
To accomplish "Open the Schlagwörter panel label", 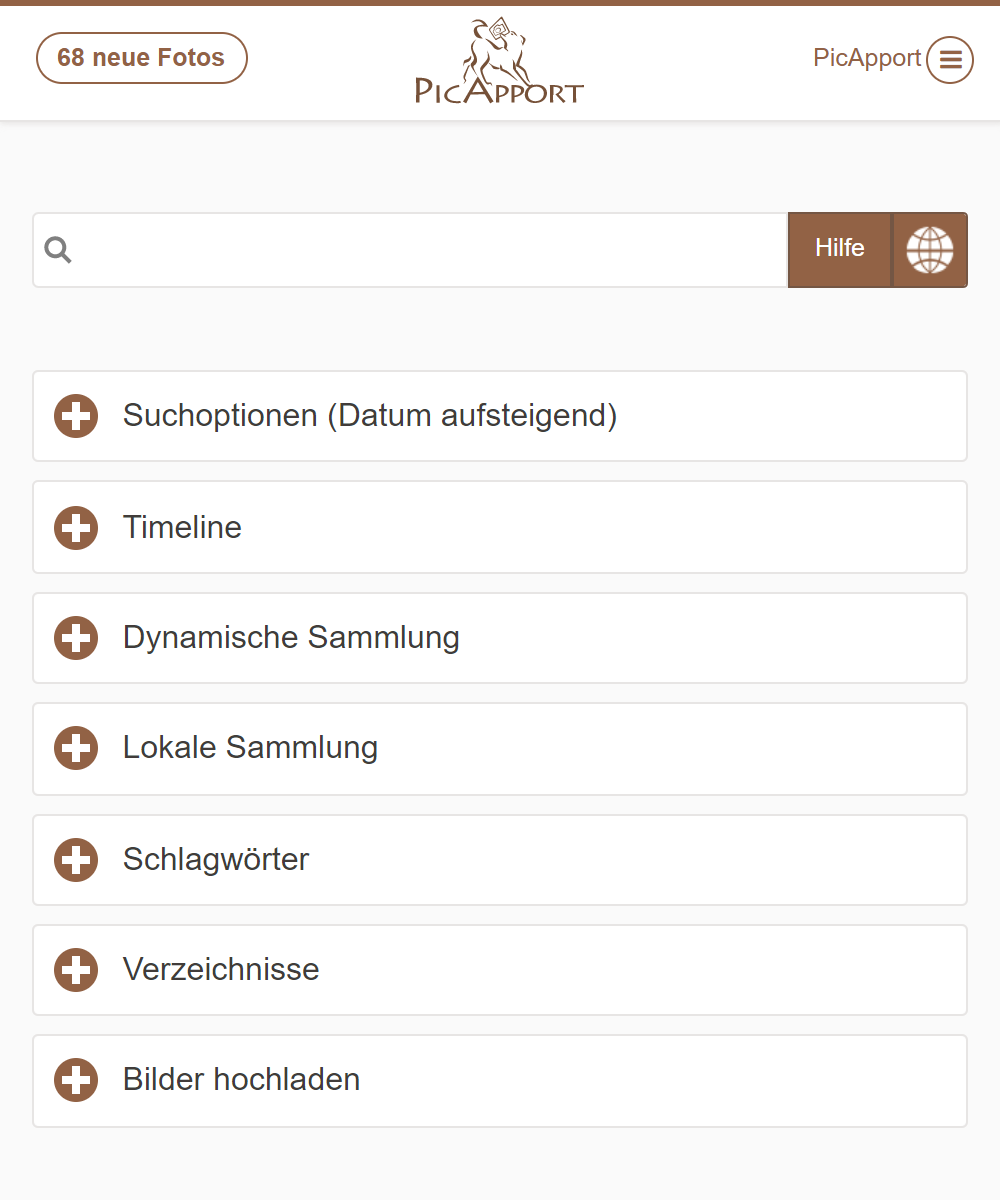I will 216,859.
